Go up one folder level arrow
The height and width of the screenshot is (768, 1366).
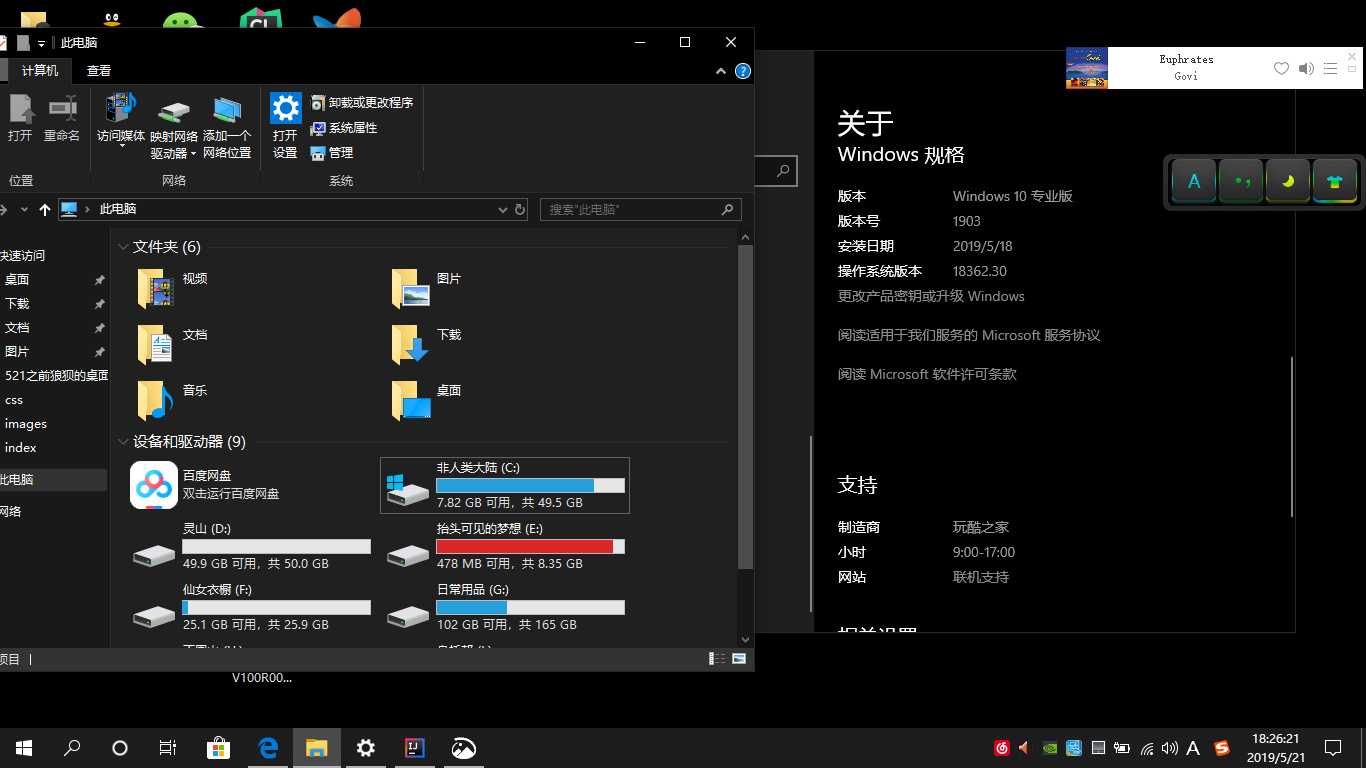pos(44,209)
